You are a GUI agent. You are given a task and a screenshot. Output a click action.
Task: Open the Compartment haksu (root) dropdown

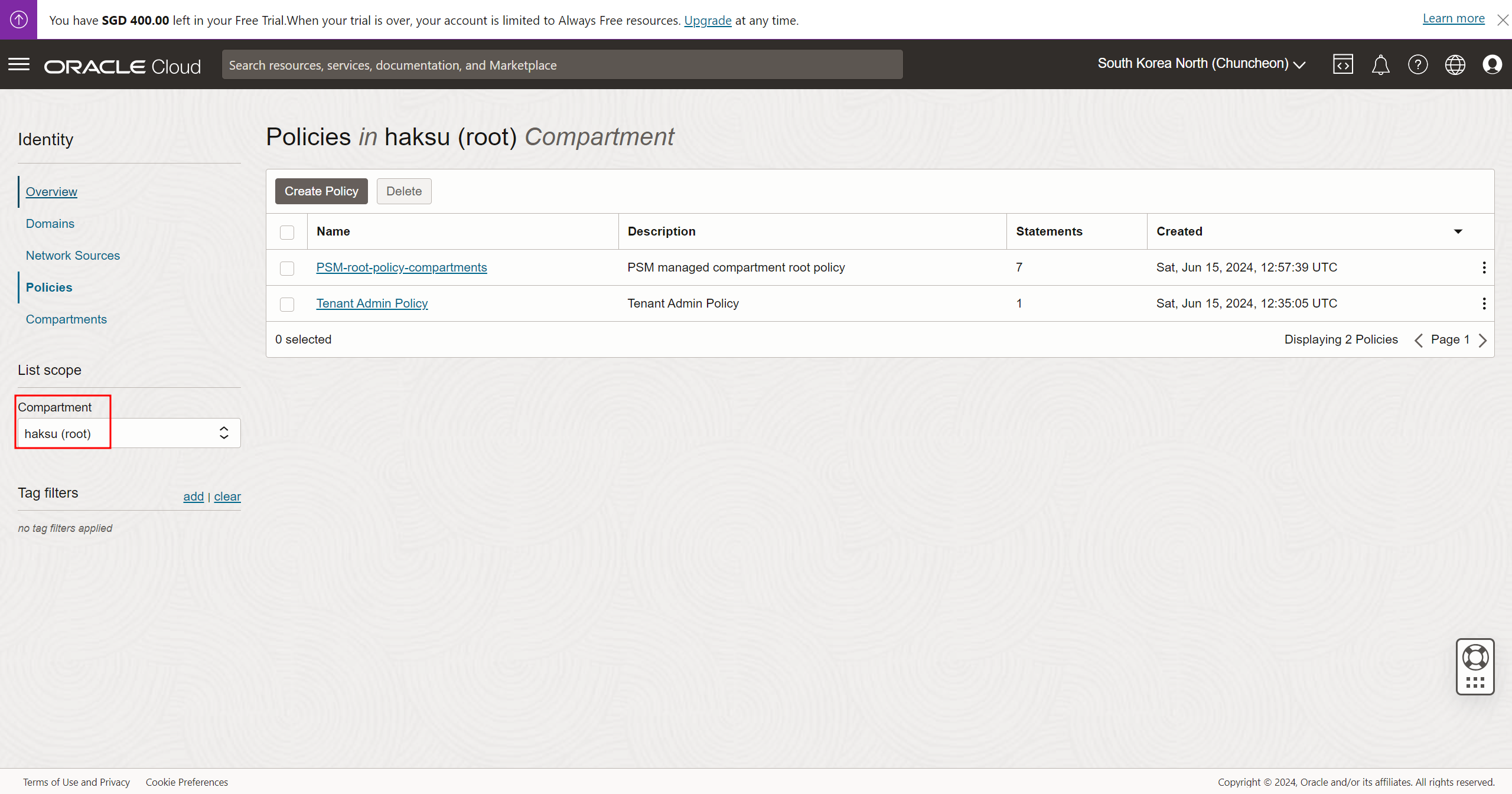129,433
